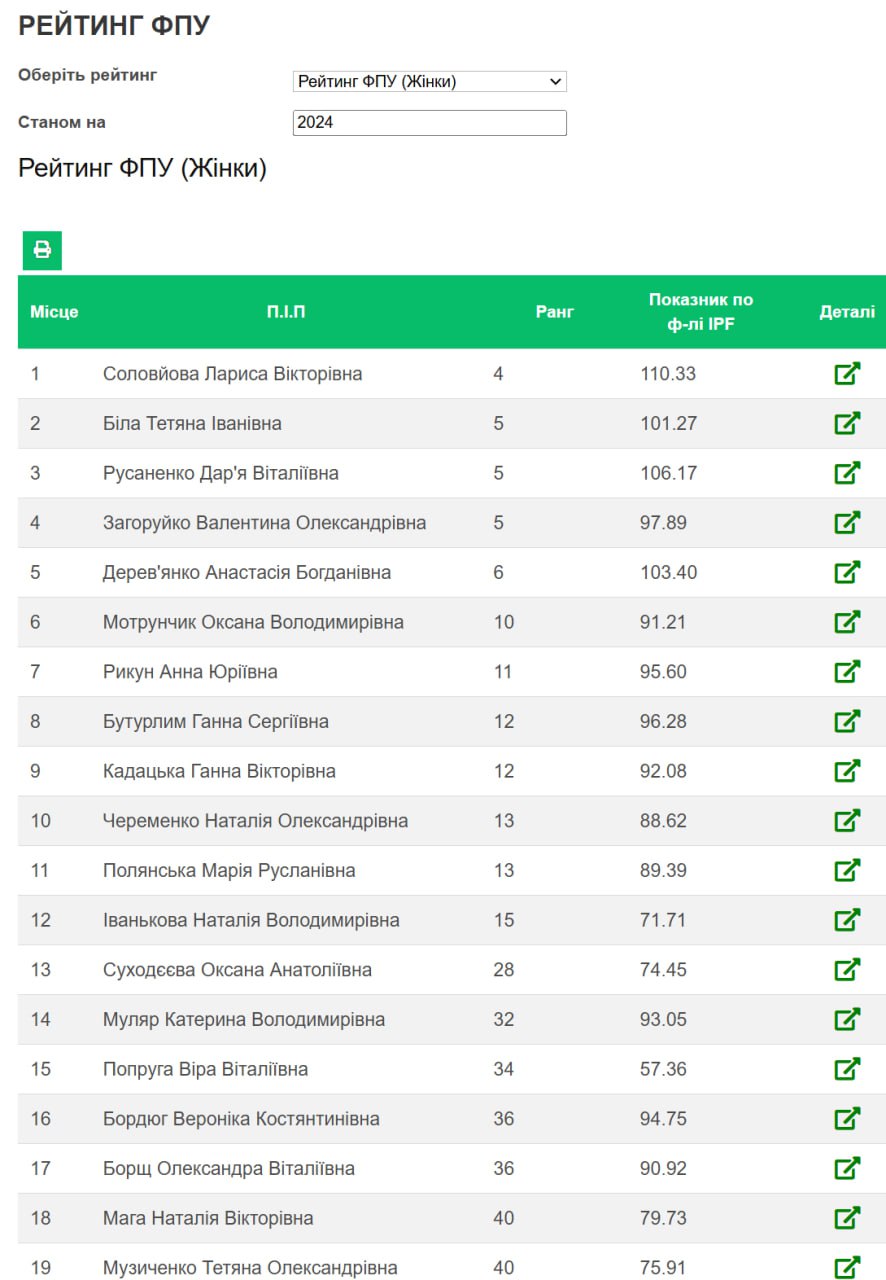This screenshot has width=886, height=1280.
Task: Open details icon in Рикун Анна Юріївна row
Action: (847, 672)
